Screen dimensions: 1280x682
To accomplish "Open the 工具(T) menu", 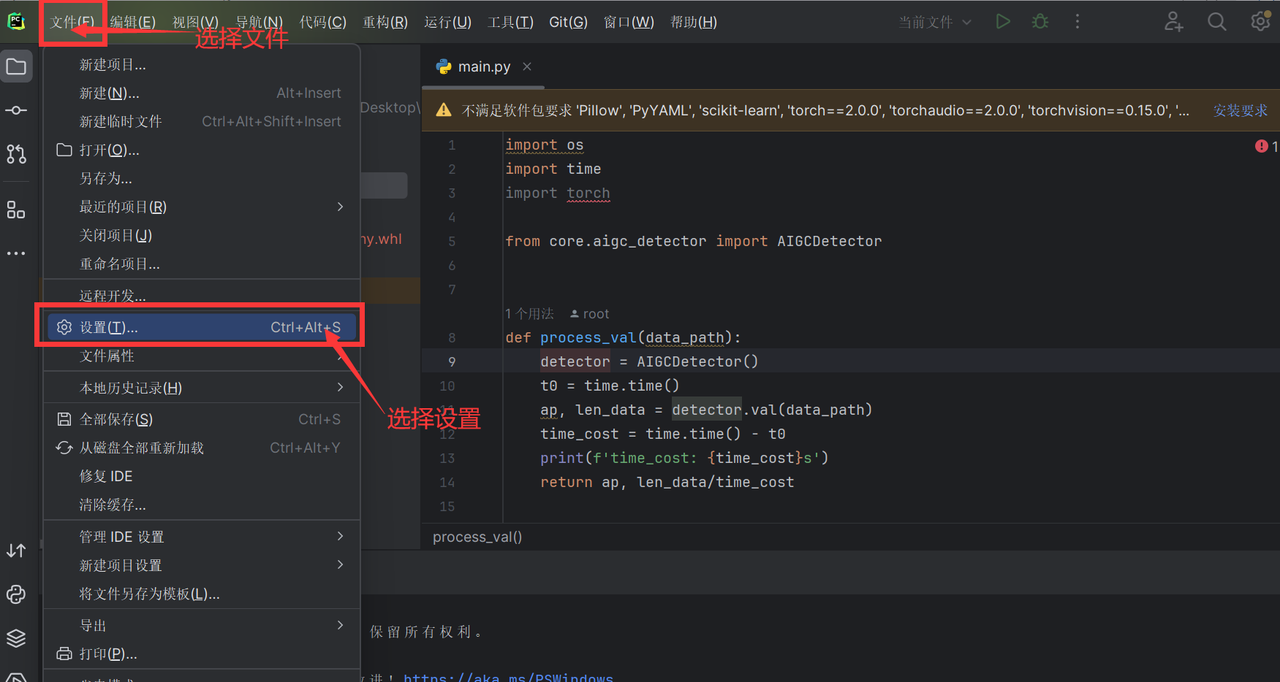I will (x=510, y=21).
